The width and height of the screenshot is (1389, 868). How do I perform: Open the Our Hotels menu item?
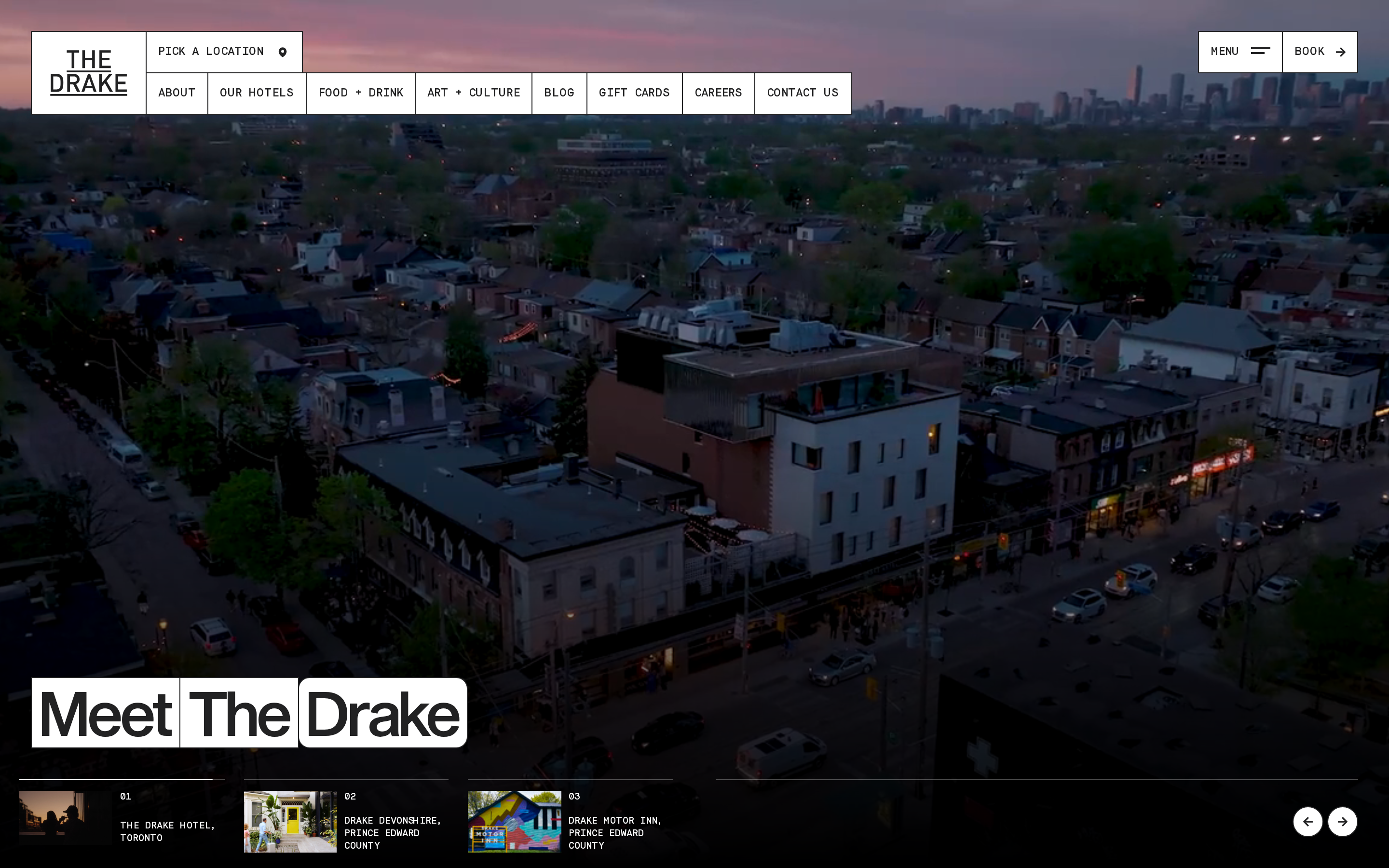[257, 93]
